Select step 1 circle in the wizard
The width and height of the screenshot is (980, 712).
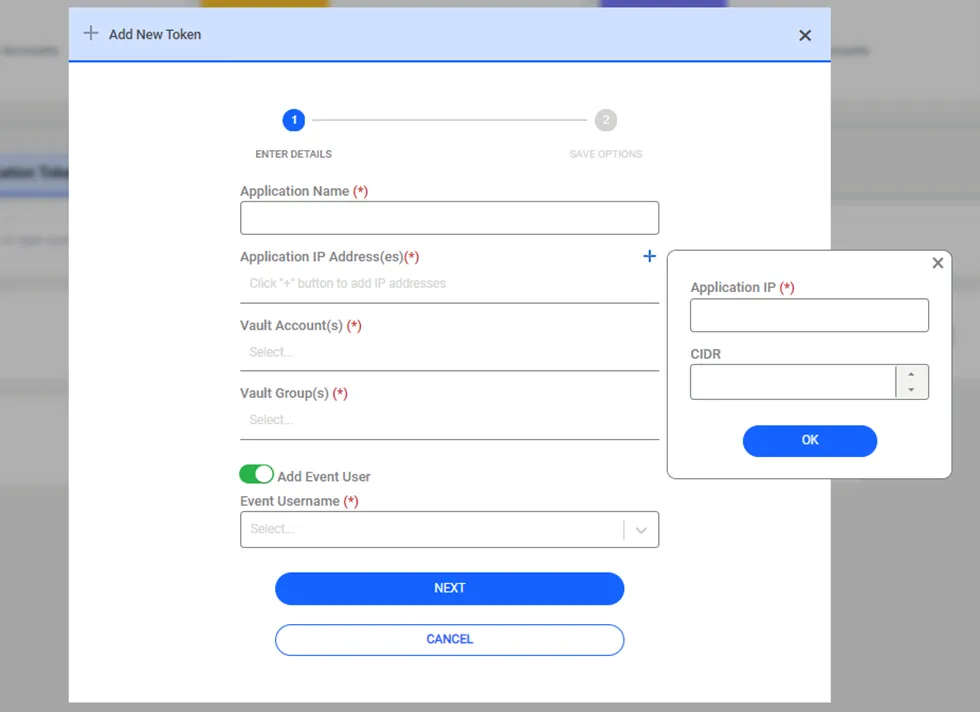[293, 121]
